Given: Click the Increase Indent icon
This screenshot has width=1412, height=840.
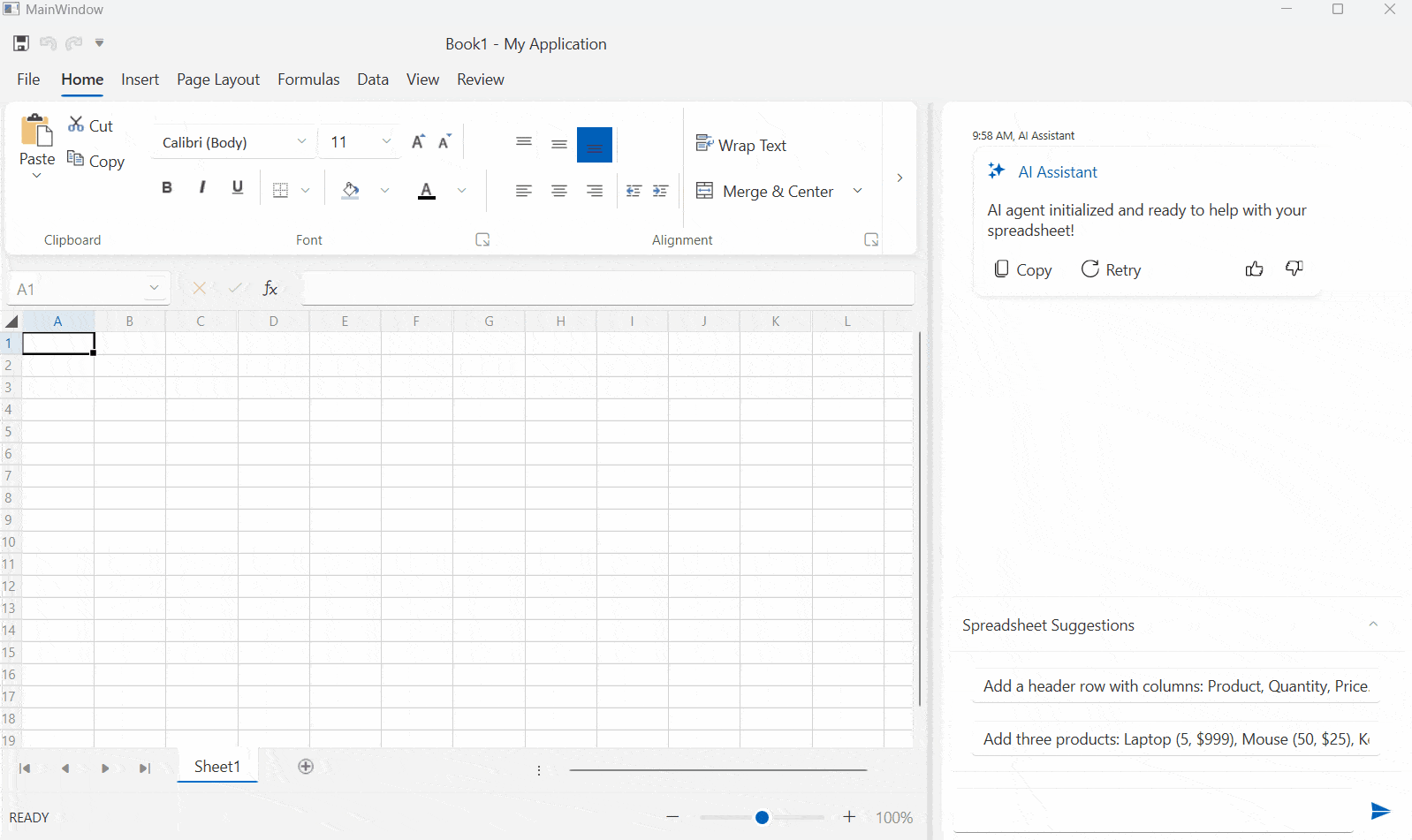Looking at the screenshot, I should pyautogui.click(x=660, y=191).
